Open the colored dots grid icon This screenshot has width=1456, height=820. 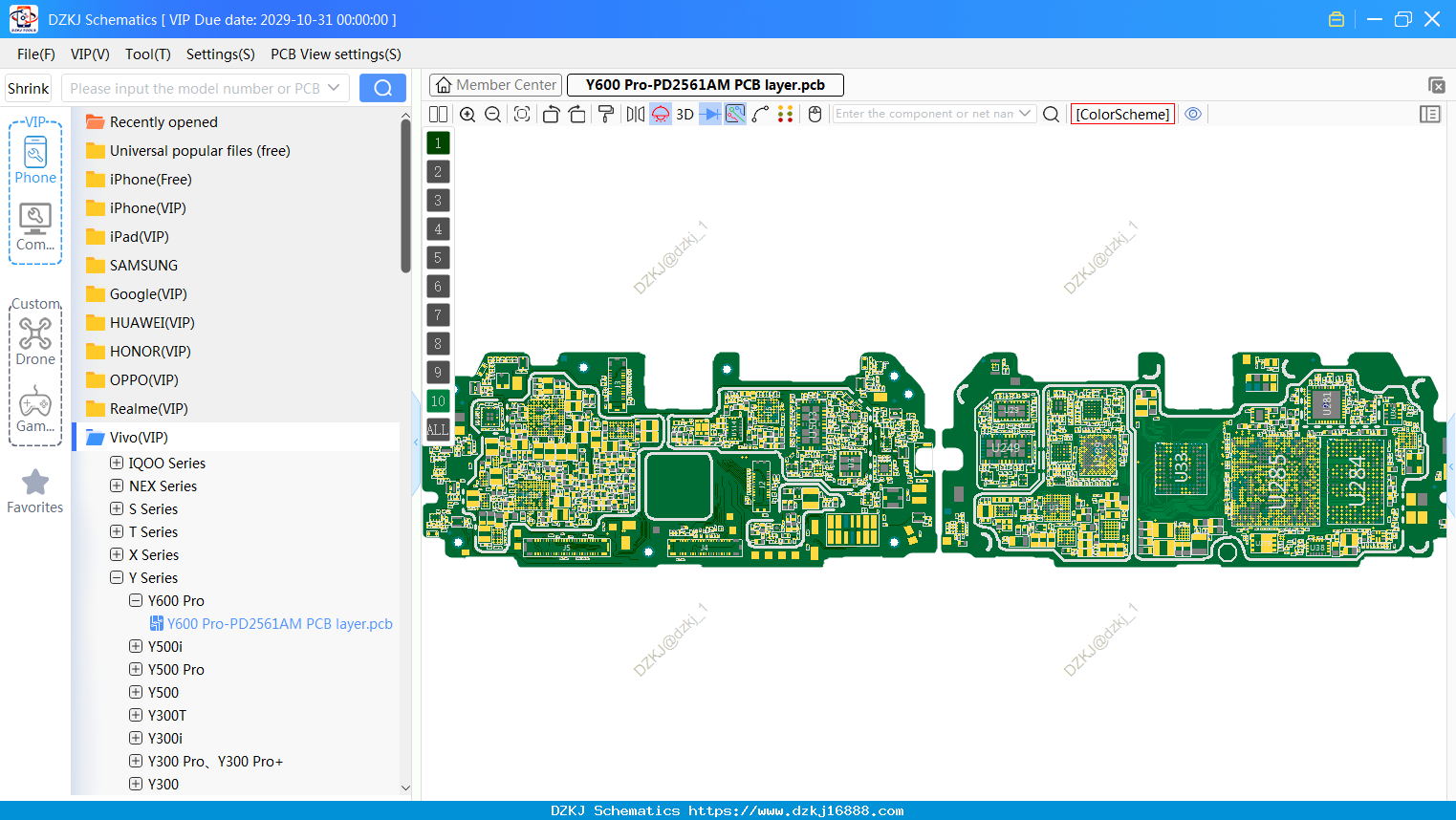click(x=786, y=114)
